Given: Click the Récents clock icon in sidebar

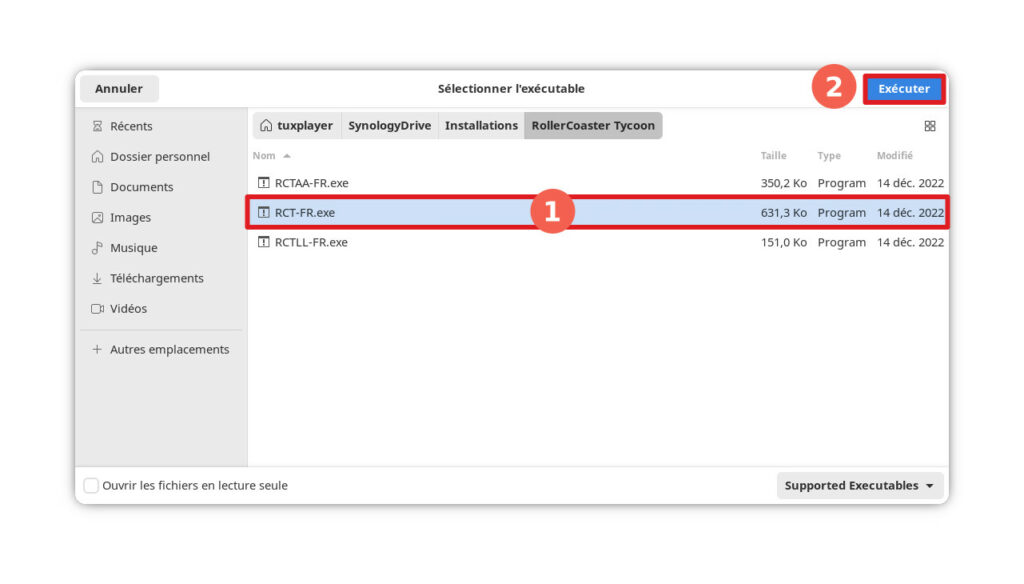Looking at the screenshot, I should [97, 126].
